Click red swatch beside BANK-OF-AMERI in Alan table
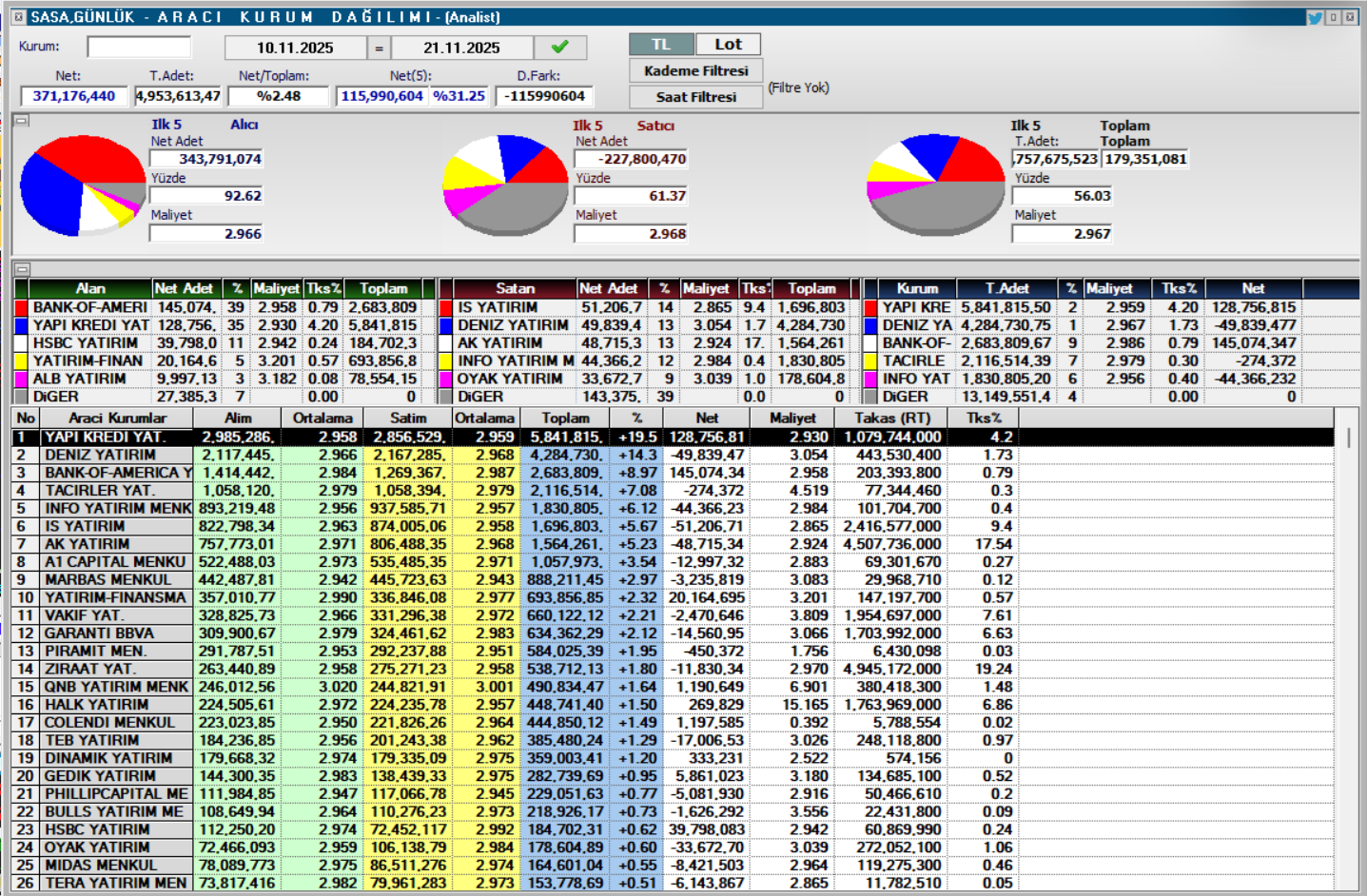Image resolution: width=1367 pixels, height=896 pixels. point(21,307)
